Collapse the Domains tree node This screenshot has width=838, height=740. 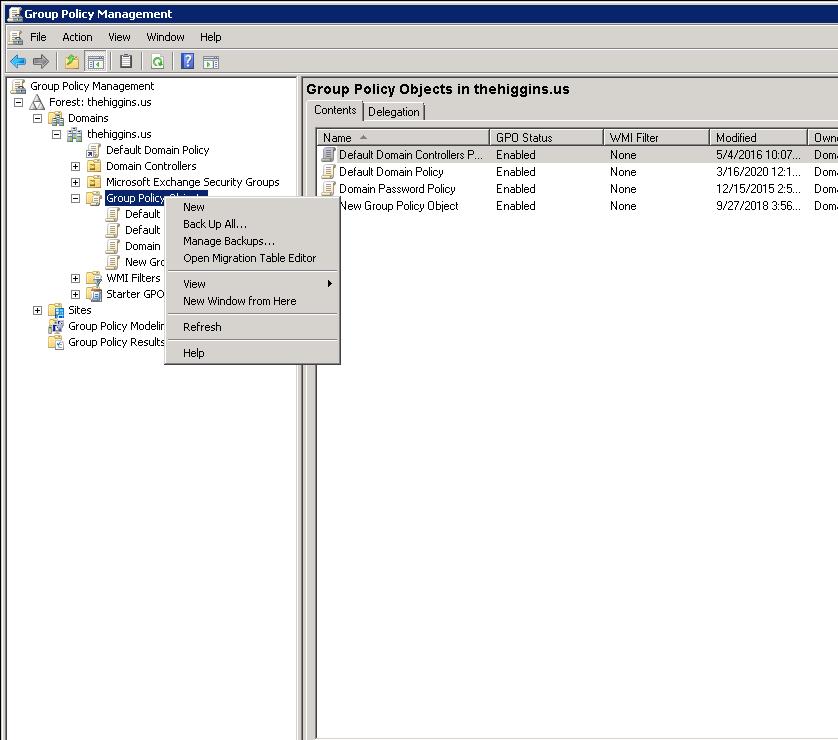(38, 118)
